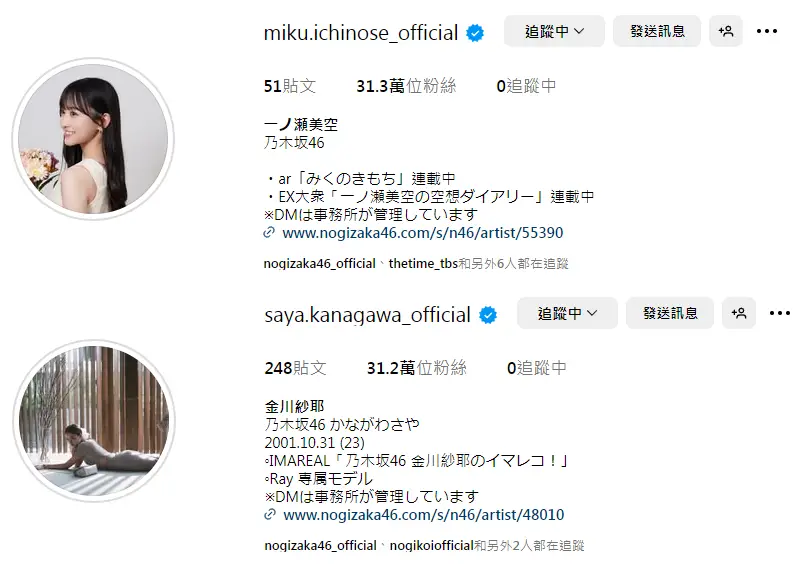Screen dimensions: 805x574
Task: Open the nogizaka46.com/s/n46/artist/48010 link
Action: pos(424,514)
